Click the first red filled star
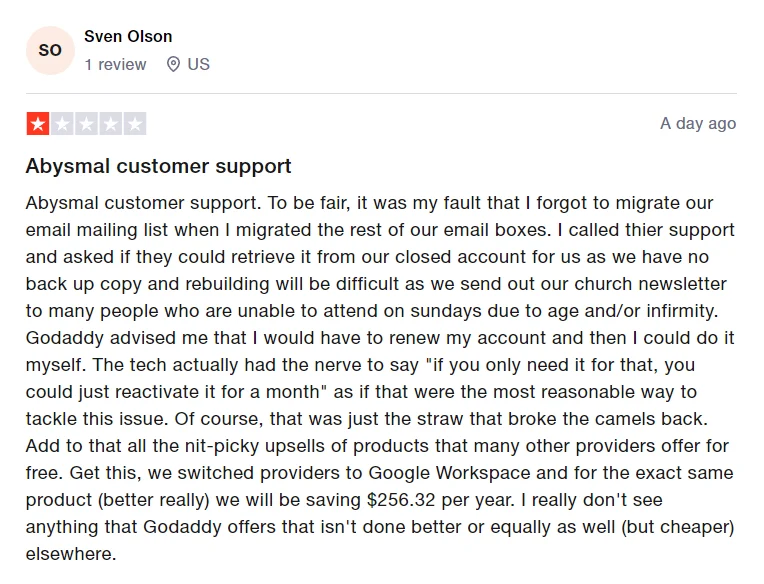Image resolution: width=764 pixels, height=584 pixels. 37,124
